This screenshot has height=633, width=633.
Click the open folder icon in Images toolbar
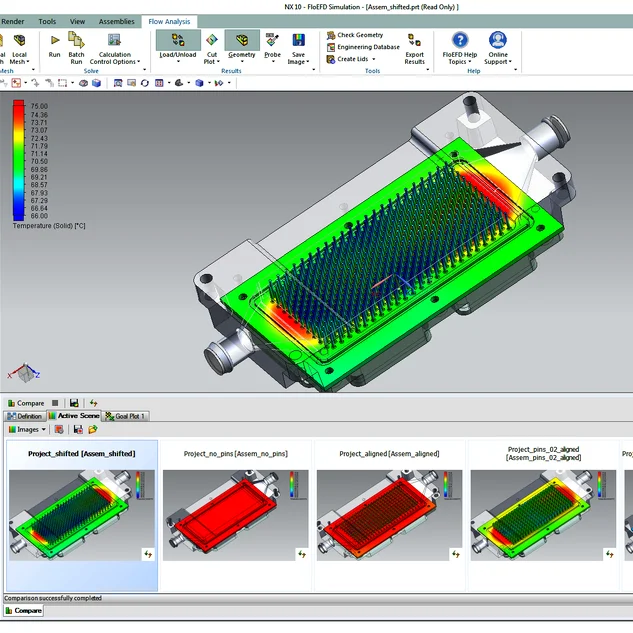93,430
